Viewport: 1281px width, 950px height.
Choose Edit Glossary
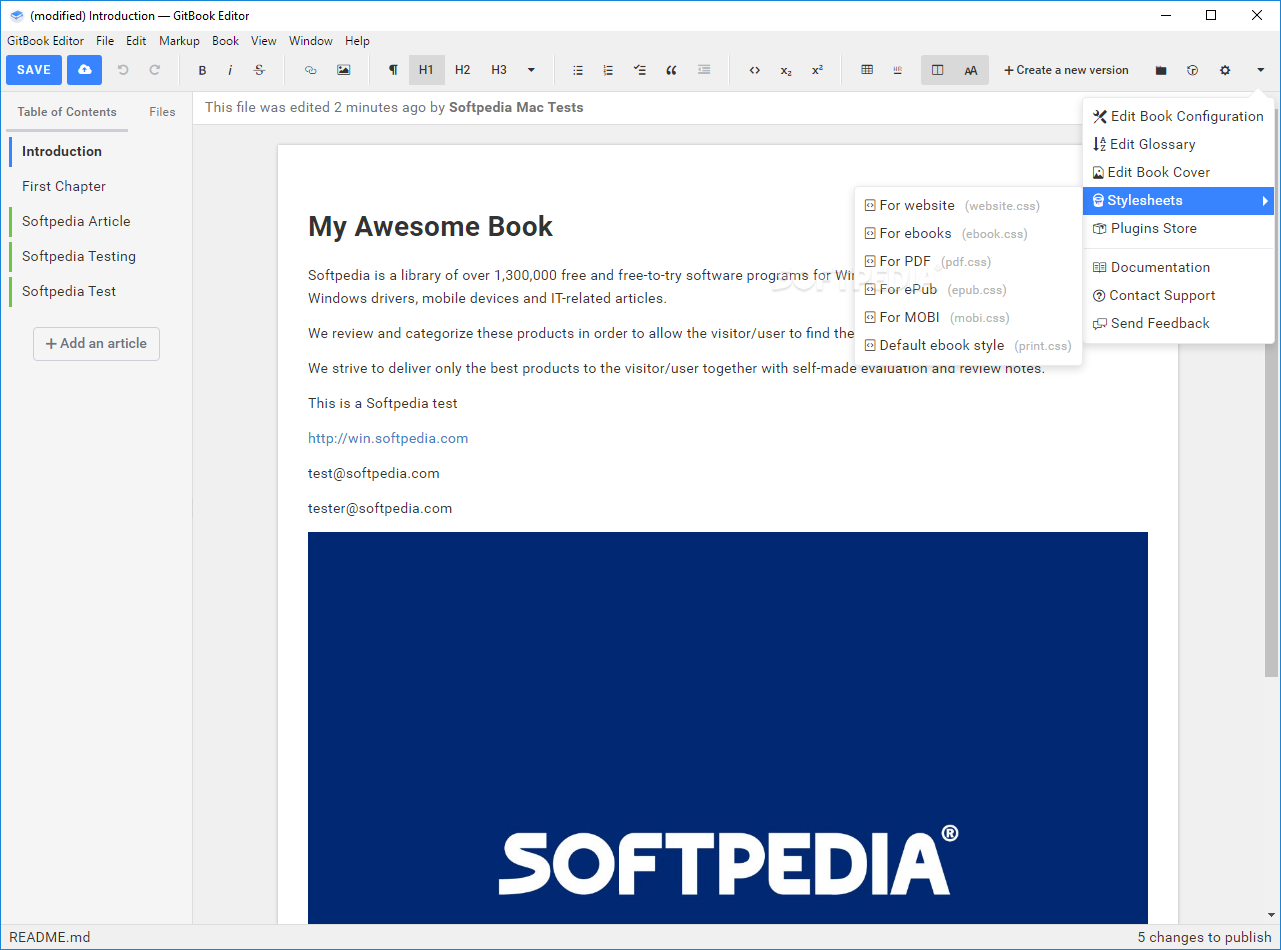click(1178, 144)
